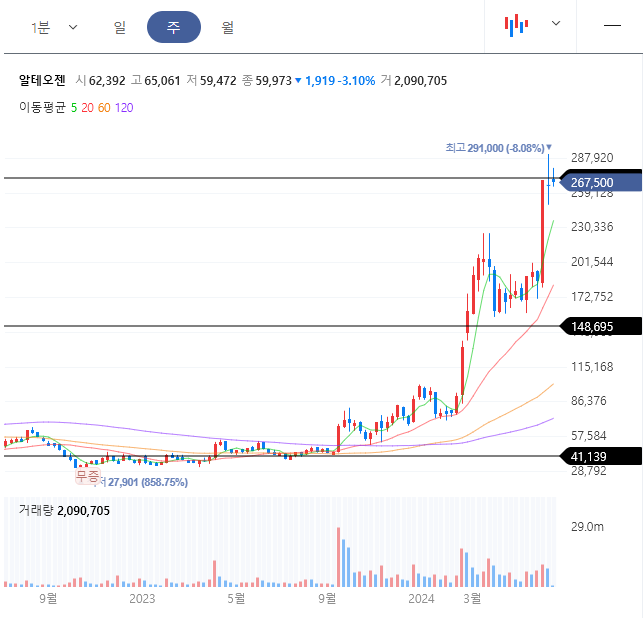Click the 2024 date axis label
Image resolution: width=643 pixels, height=618 pixels.
[x=421, y=599]
